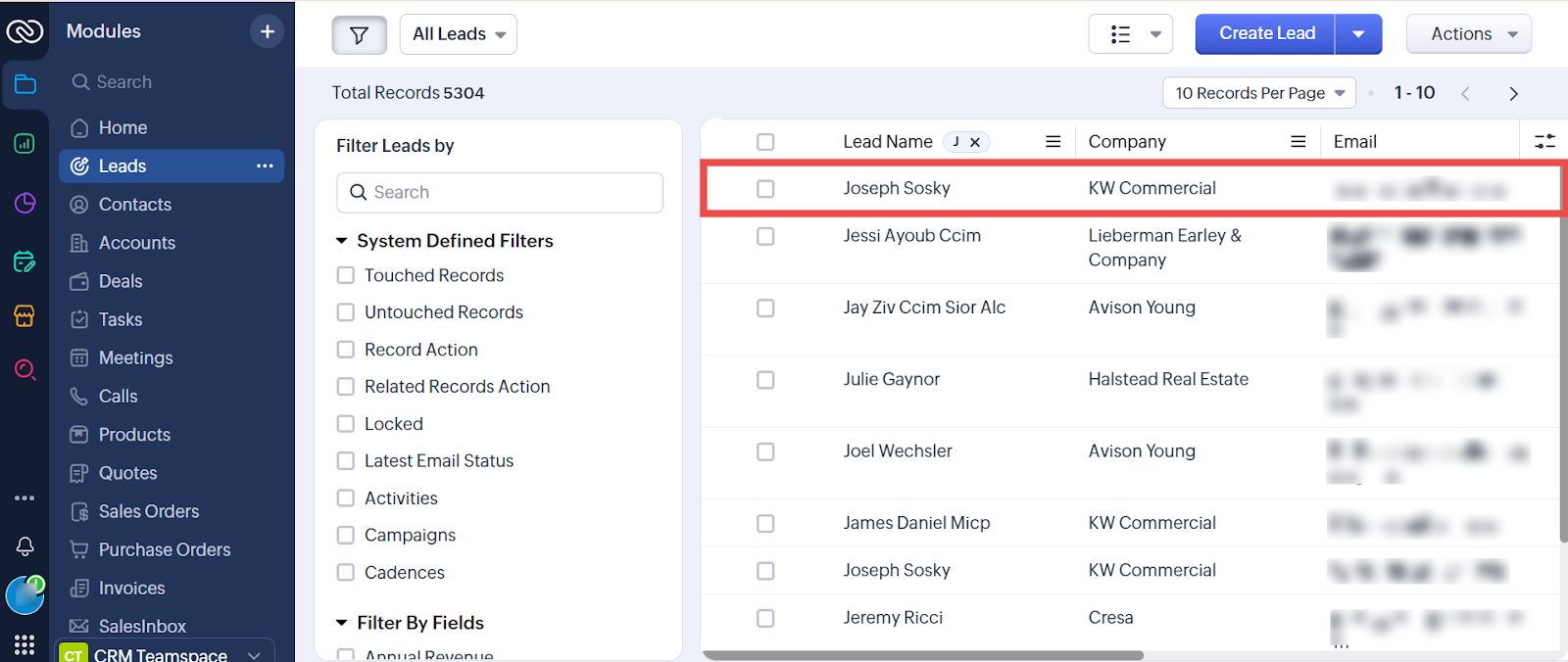
Task: Go to next page of records
Action: pyautogui.click(x=1513, y=94)
